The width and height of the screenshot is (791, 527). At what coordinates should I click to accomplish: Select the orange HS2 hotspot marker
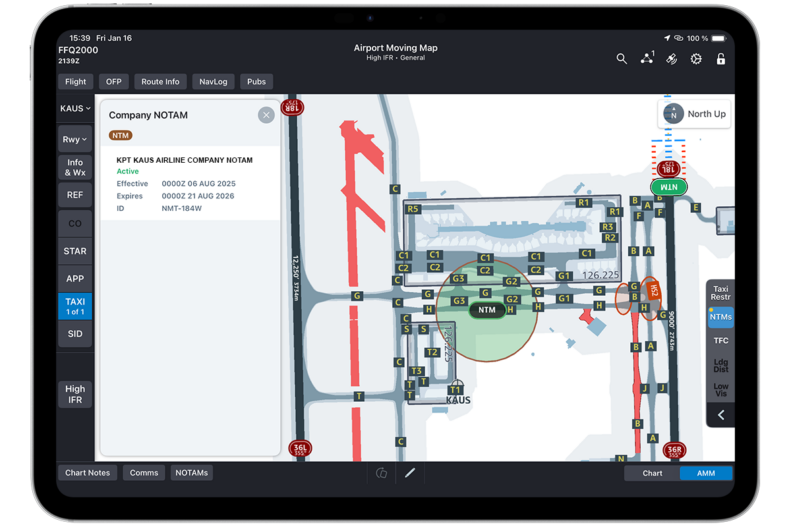653,291
